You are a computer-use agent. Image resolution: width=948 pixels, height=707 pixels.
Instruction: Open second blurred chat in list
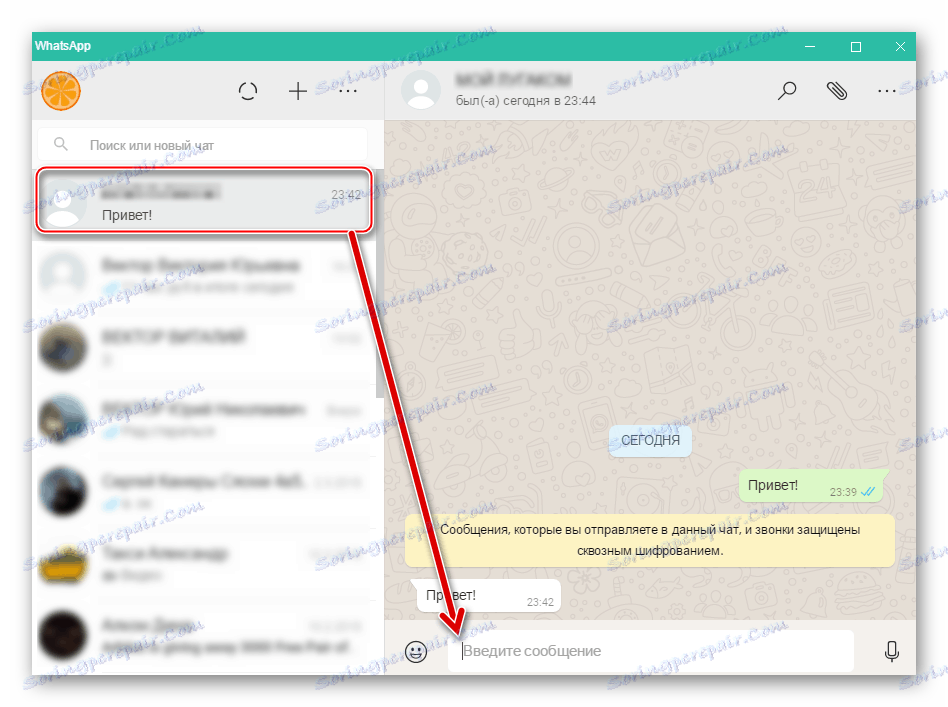(204, 276)
